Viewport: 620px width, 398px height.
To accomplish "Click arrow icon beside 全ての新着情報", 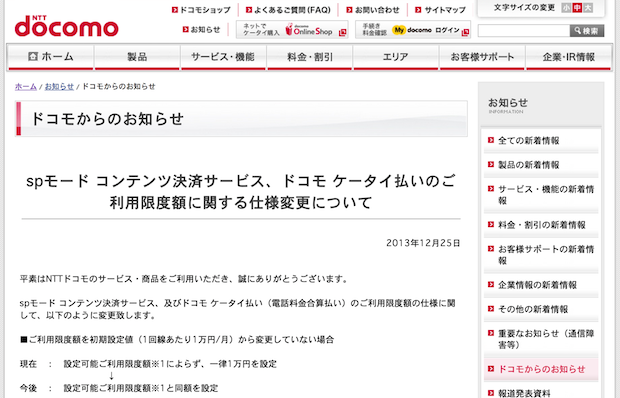I will (x=491, y=140).
